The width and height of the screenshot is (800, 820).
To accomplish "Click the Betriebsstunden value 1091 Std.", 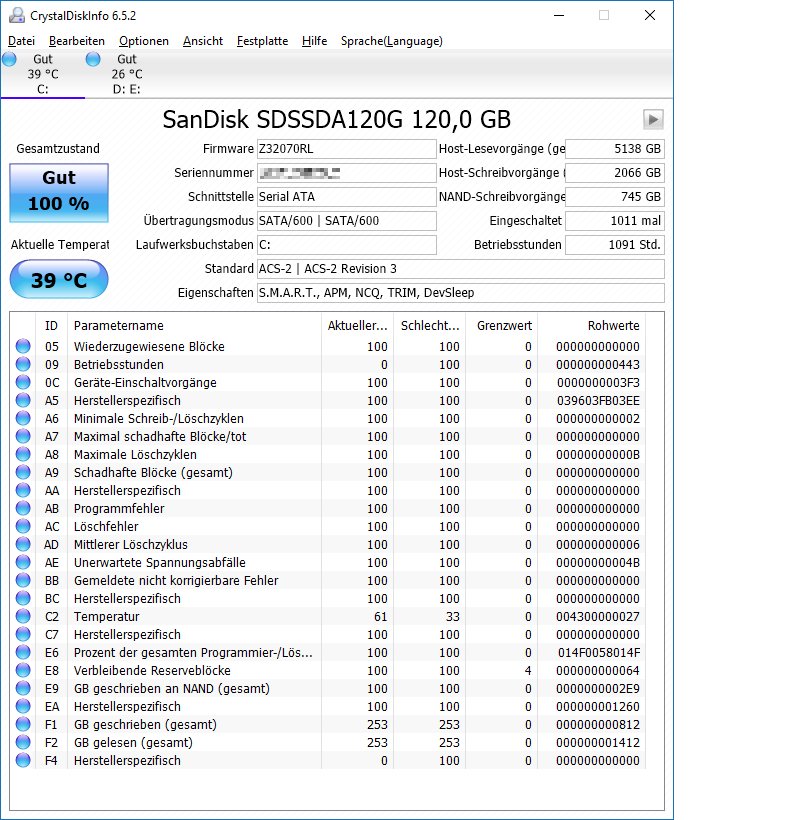I will pyautogui.click(x=615, y=245).
